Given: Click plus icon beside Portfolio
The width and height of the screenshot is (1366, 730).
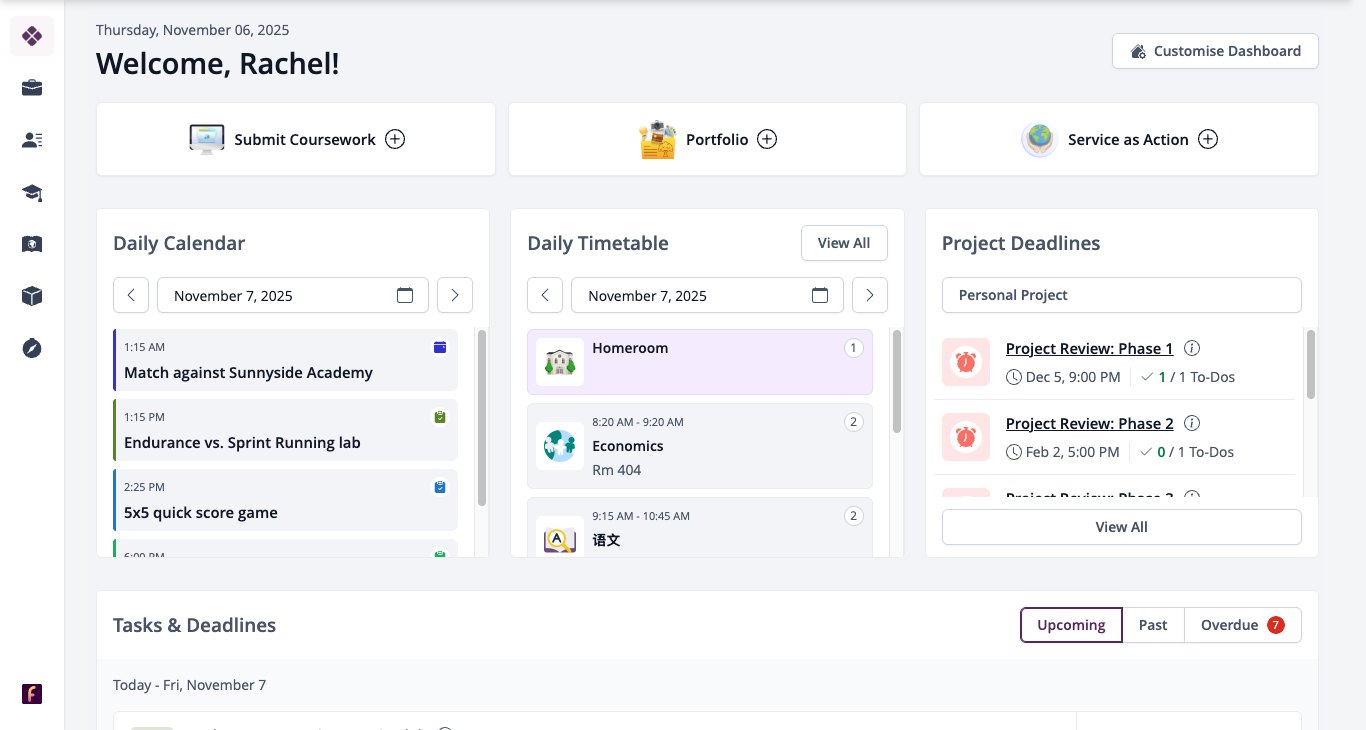Looking at the screenshot, I should [x=767, y=139].
